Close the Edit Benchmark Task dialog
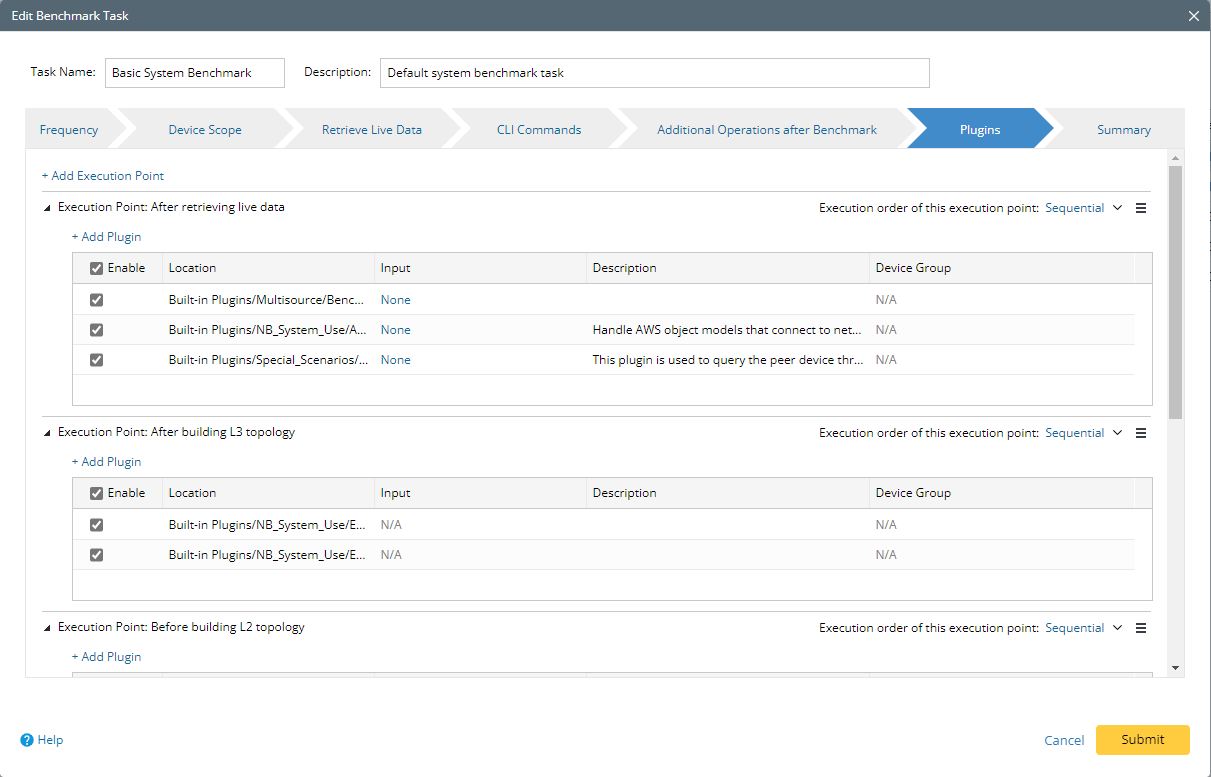 click(x=1193, y=16)
